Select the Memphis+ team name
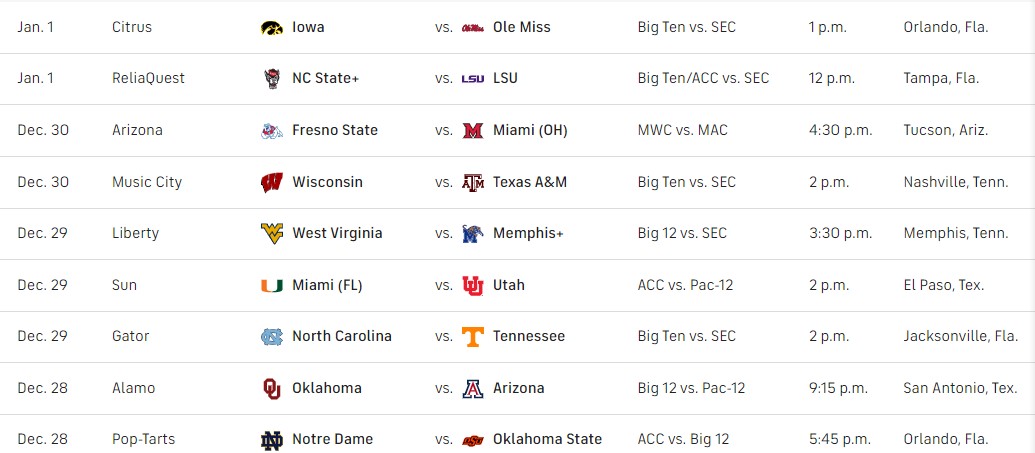 point(528,233)
